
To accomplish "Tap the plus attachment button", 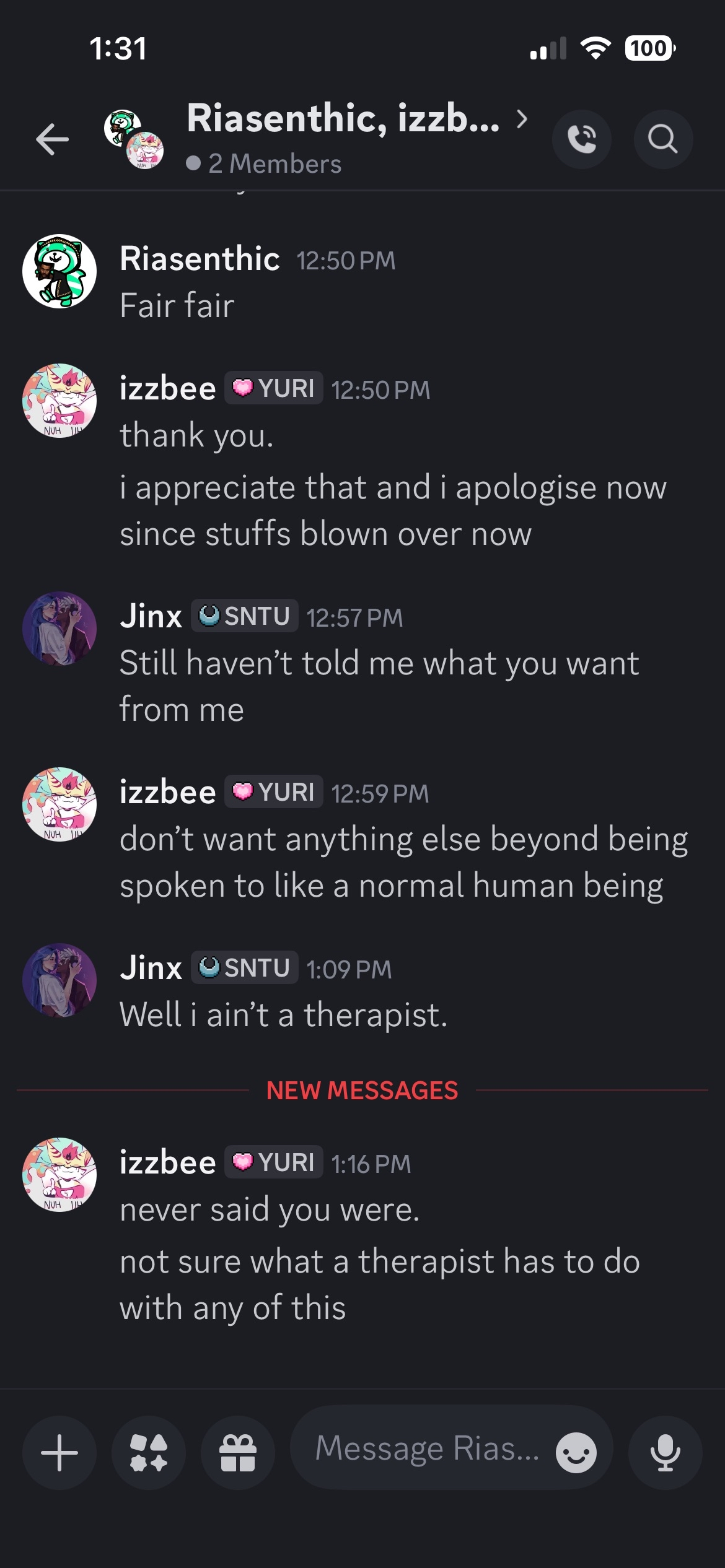I will click(59, 1452).
